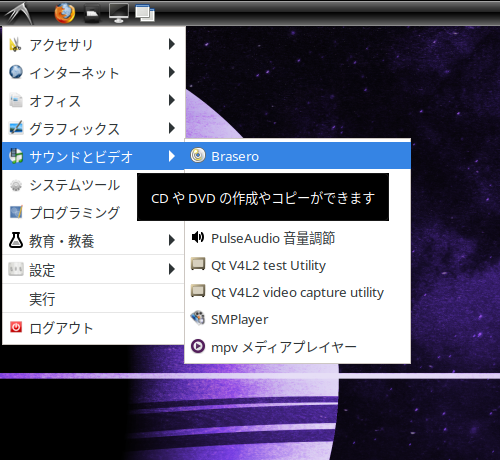
Task: Click the file manager drive icon
Action: pyautogui.click(x=92, y=14)
